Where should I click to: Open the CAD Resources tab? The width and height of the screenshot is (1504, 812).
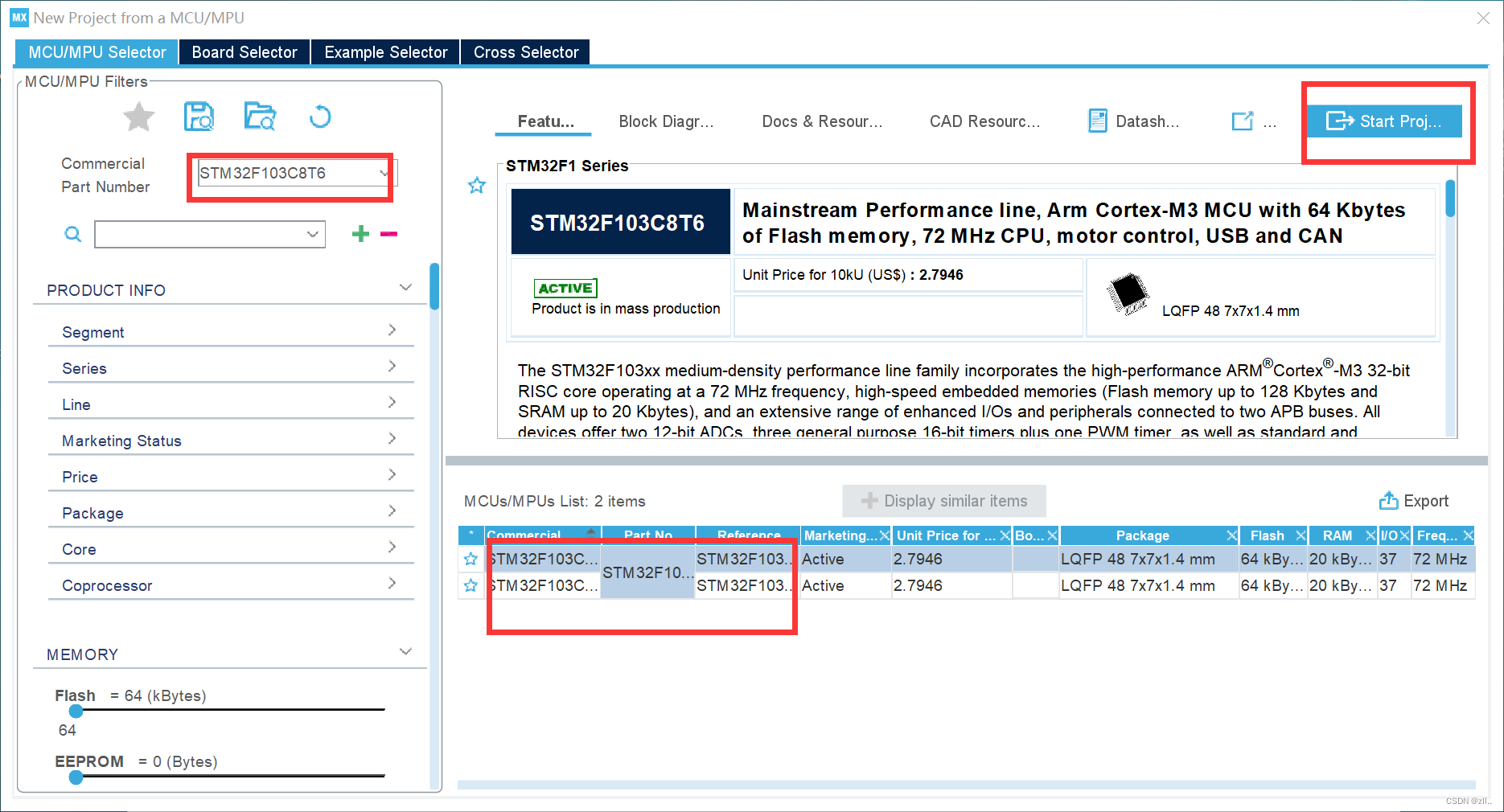[x=984, y=121]
